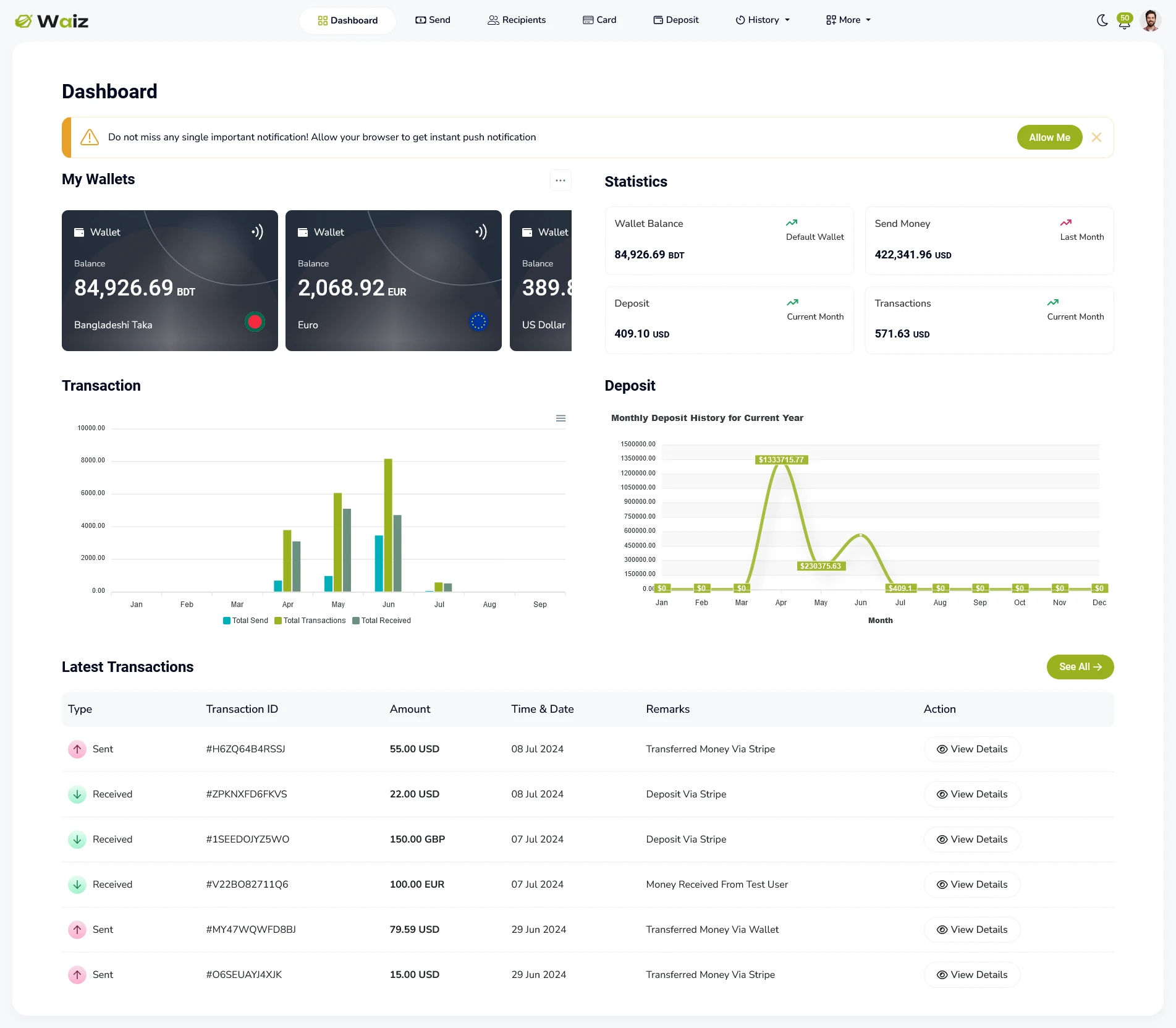Click See All transactions button
The image size is (1176, 1028).
point(1080,667)
